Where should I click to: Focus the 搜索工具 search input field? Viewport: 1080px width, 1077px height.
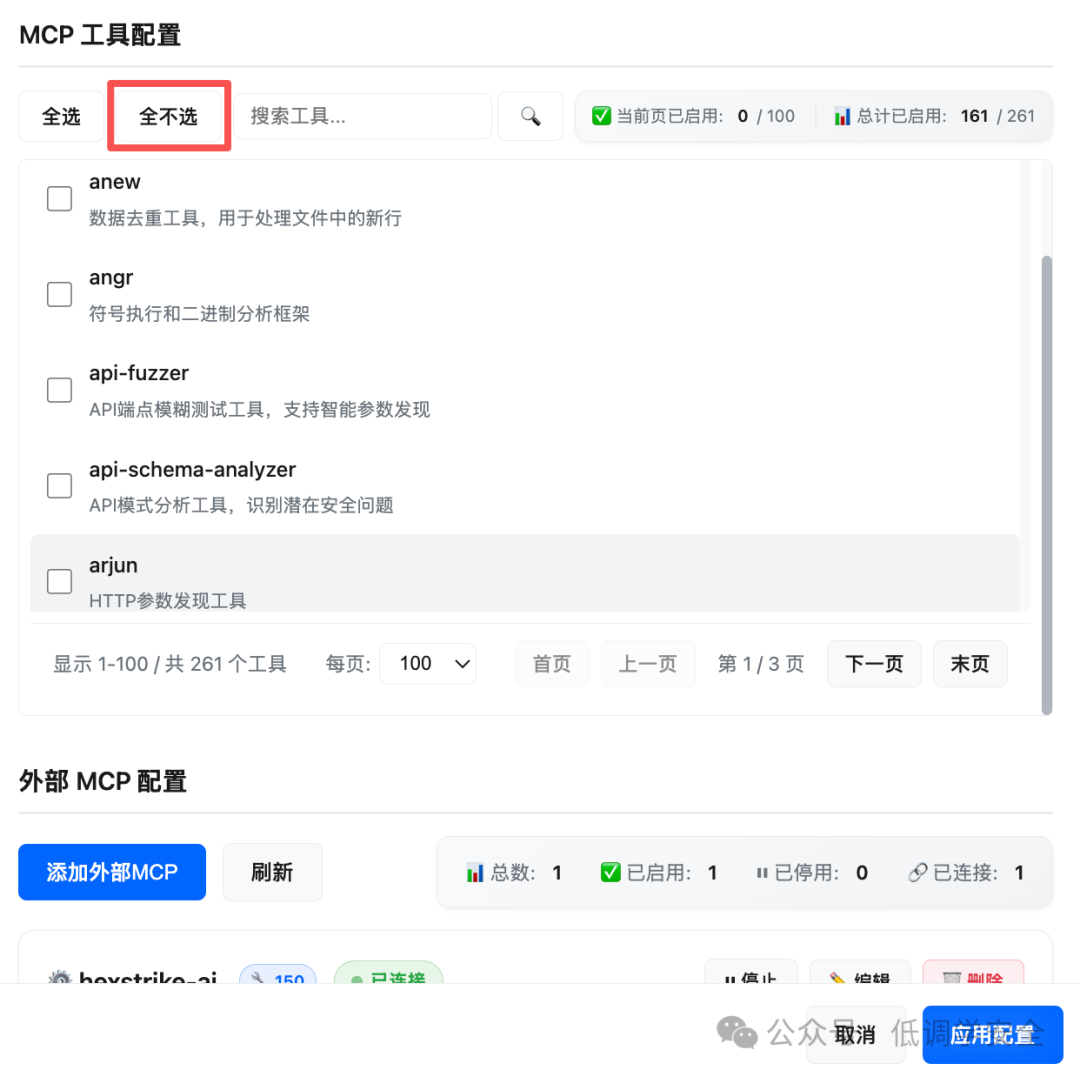click(x=362, y=116)
